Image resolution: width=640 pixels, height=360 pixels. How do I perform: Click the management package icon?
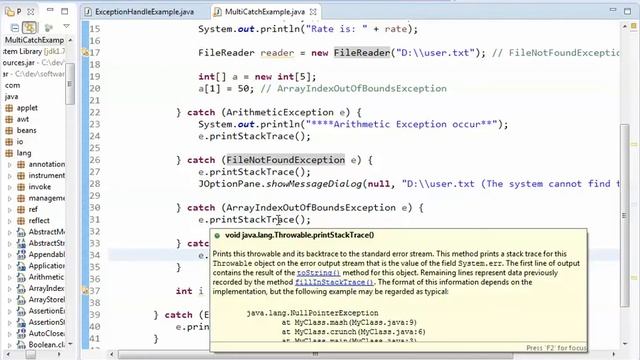[21, 198]
